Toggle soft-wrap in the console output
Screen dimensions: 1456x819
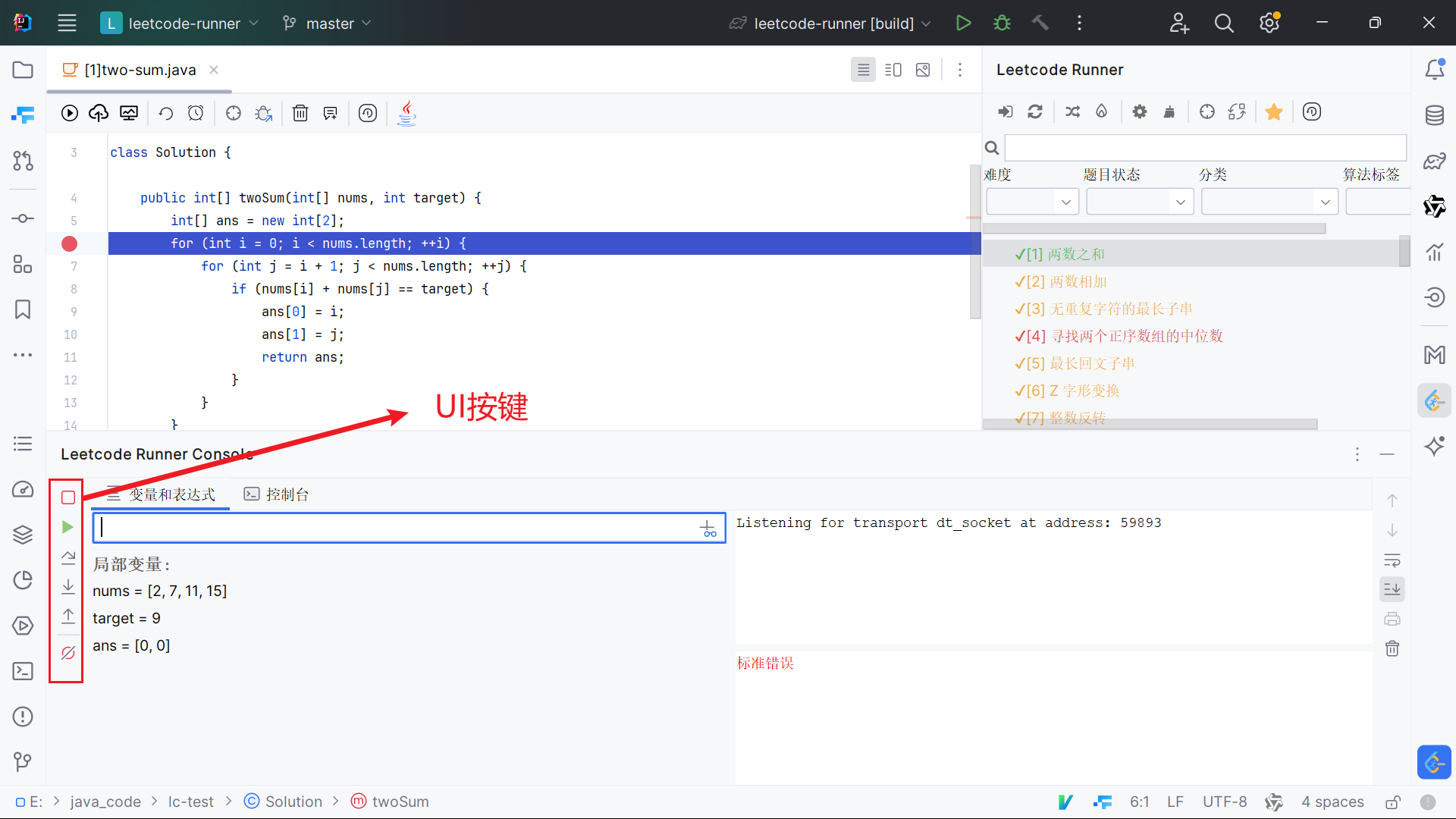tap(1392, 560)
